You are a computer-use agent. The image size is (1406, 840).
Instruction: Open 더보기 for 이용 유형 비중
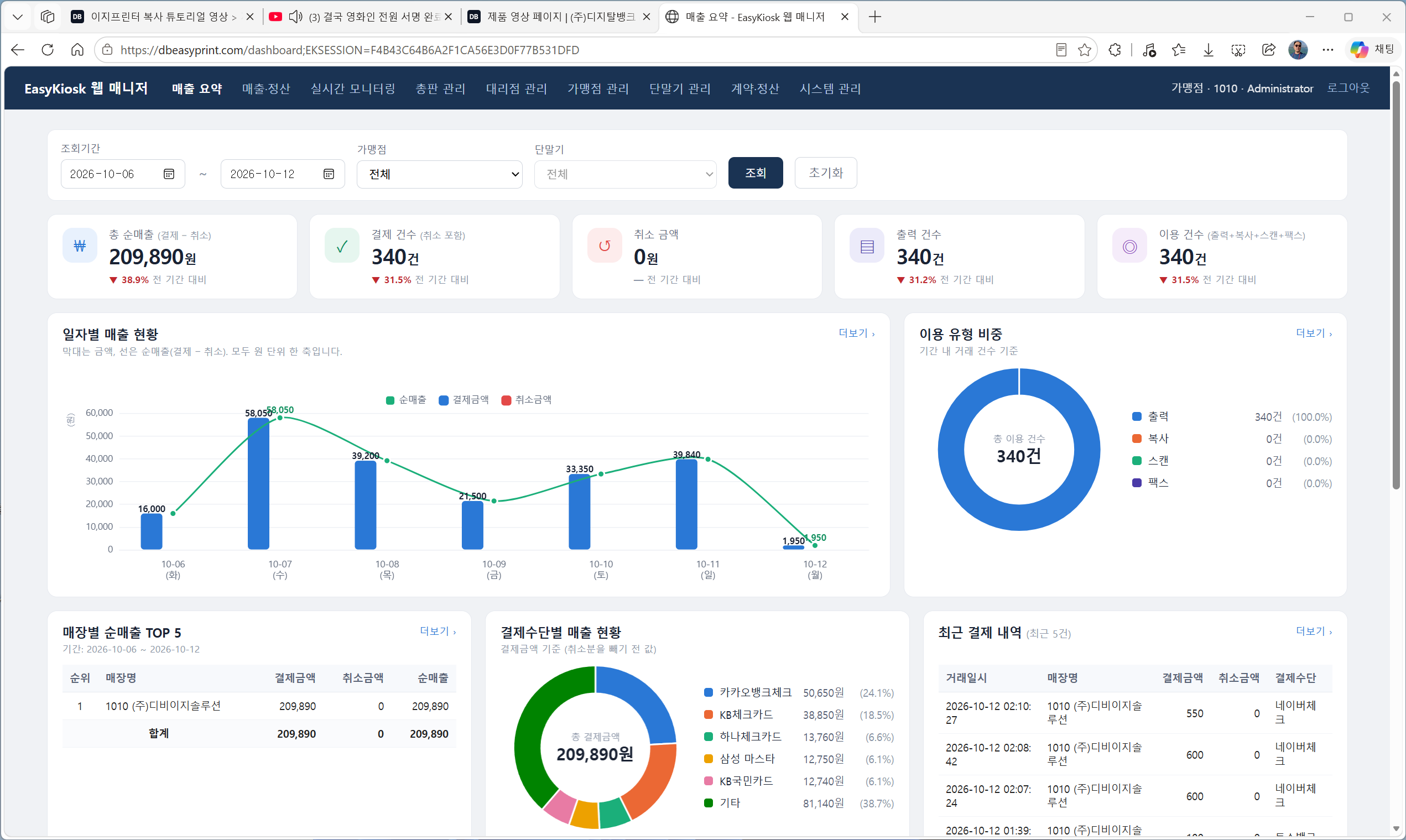[1314, 333]
